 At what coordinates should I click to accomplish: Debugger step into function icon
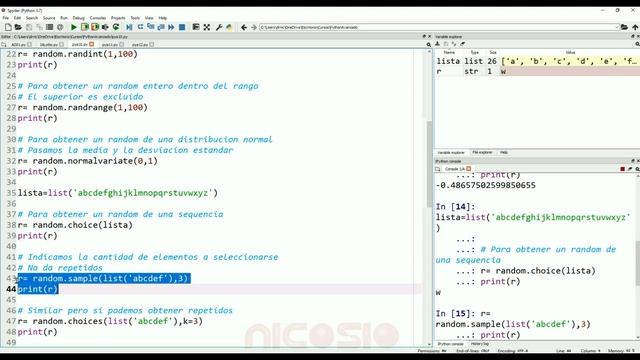pos(151,27)
